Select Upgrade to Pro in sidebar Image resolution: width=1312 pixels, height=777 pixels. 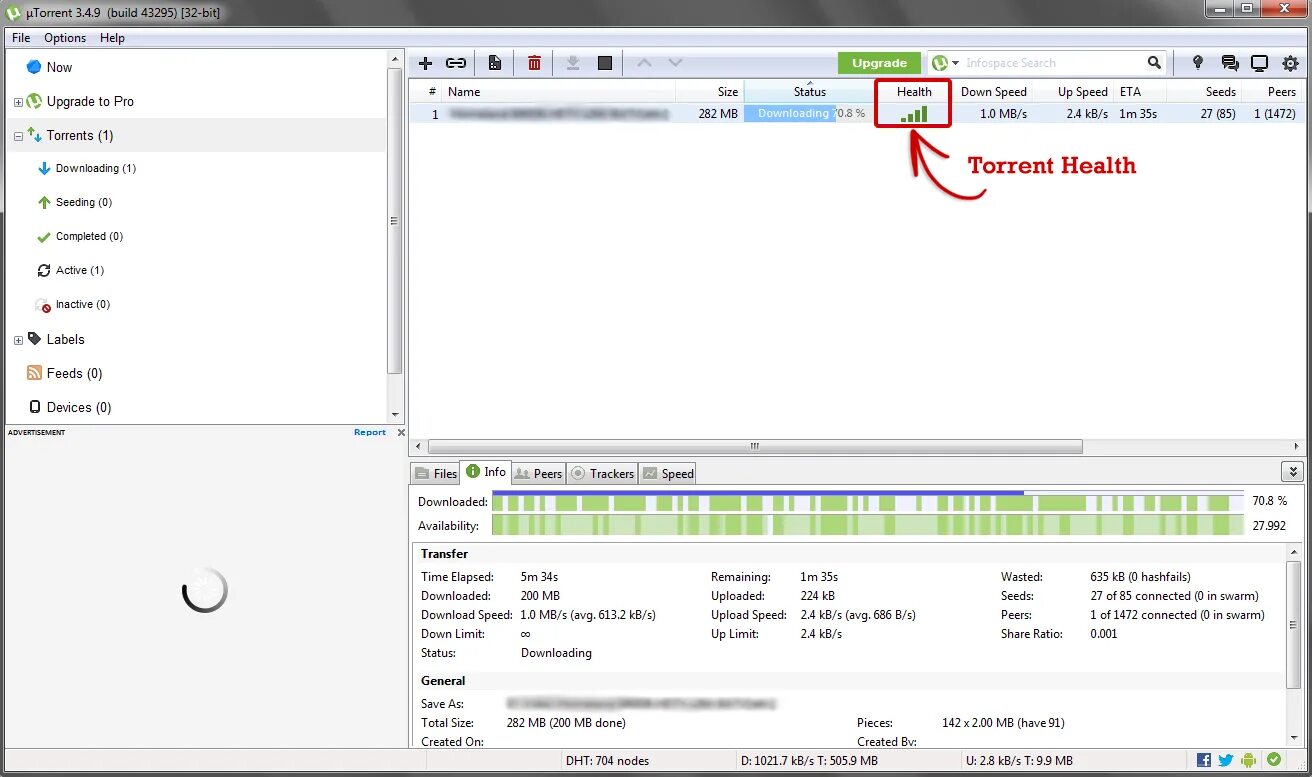click(x=90, y=101)
